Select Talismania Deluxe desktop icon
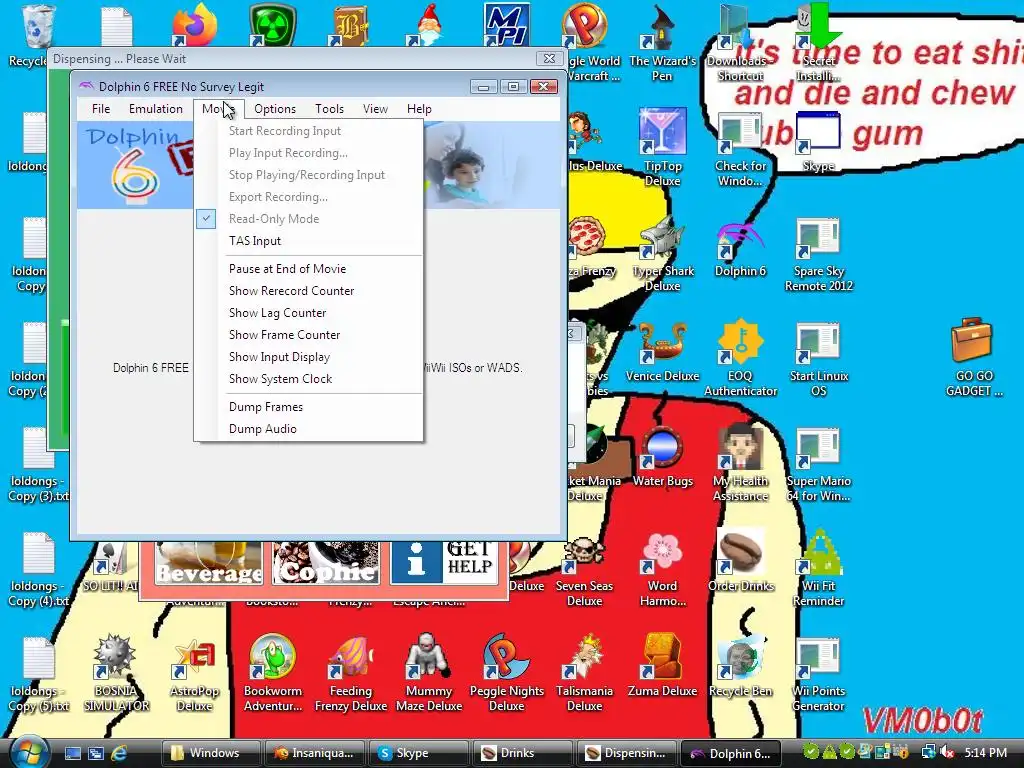This screenshot has height=768, width=1024. [x=584, y=673]
